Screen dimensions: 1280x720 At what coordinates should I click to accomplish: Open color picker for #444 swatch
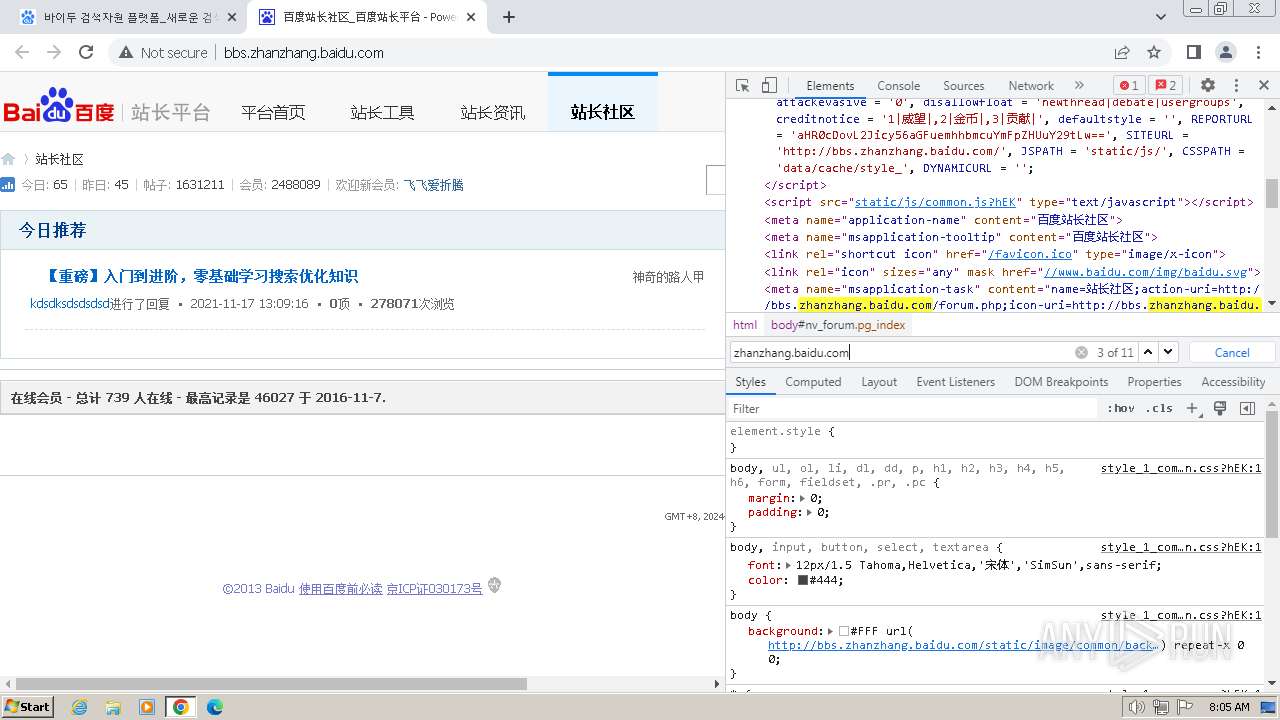[802, 580]
